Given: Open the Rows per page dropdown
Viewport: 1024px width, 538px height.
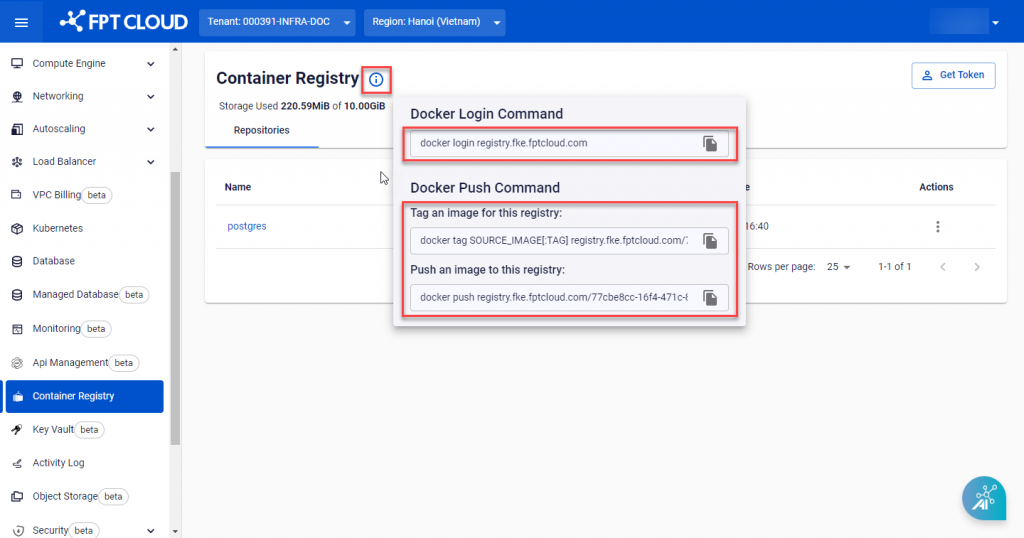Looking at the screenshot, I should [x=838, y=267].
